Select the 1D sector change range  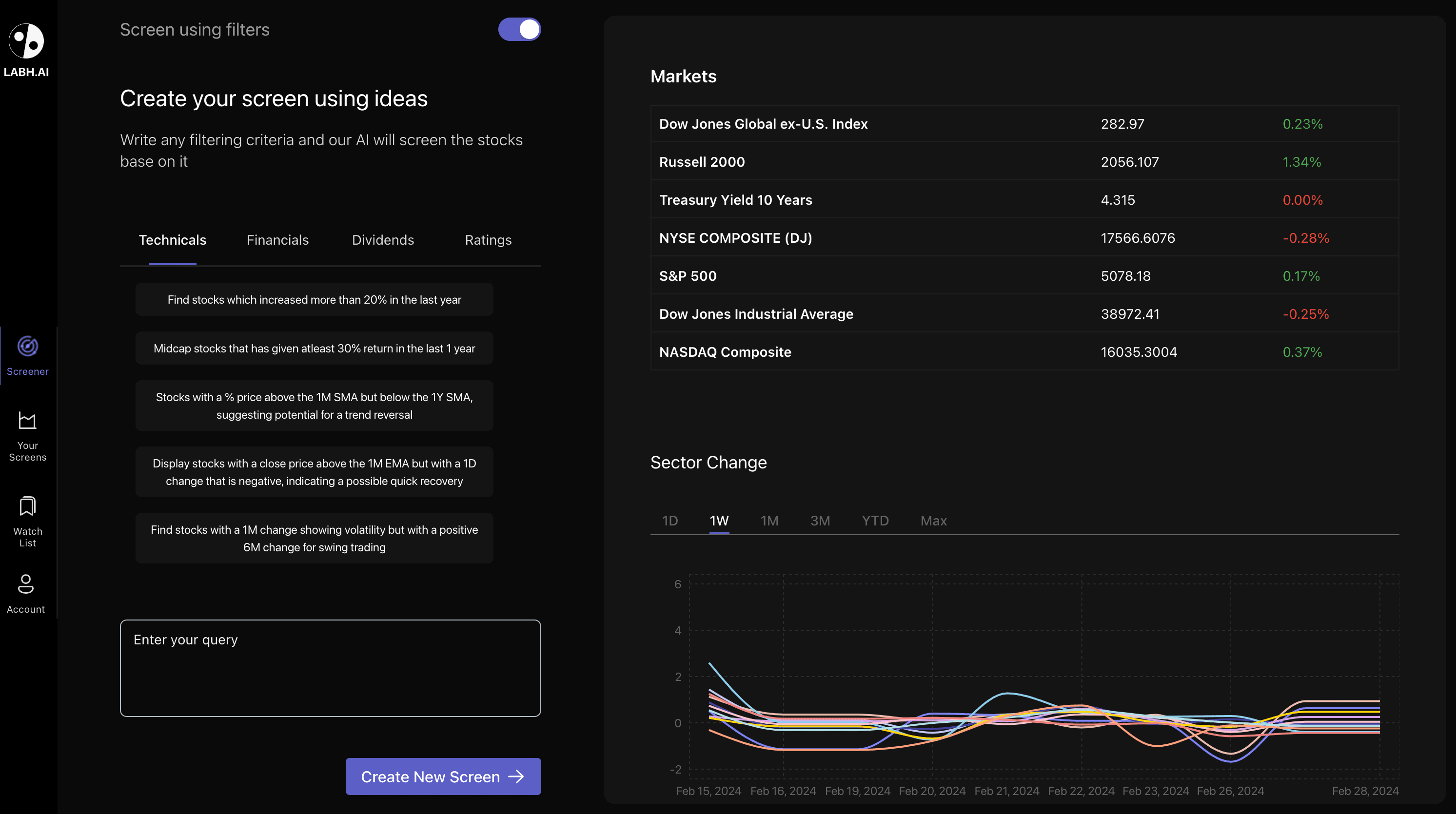(x=670, y=521)
